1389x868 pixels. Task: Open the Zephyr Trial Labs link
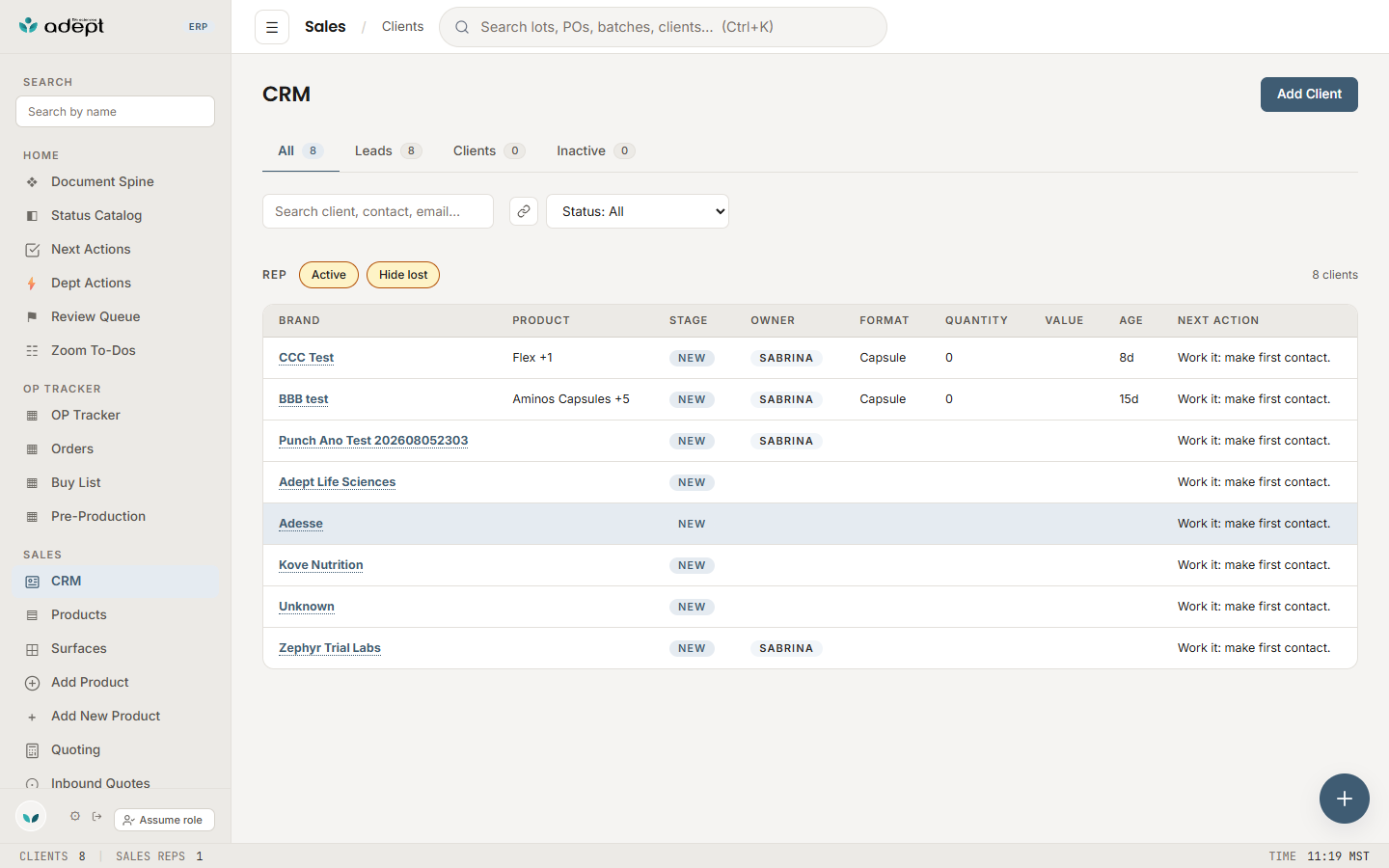pos(330,648)
